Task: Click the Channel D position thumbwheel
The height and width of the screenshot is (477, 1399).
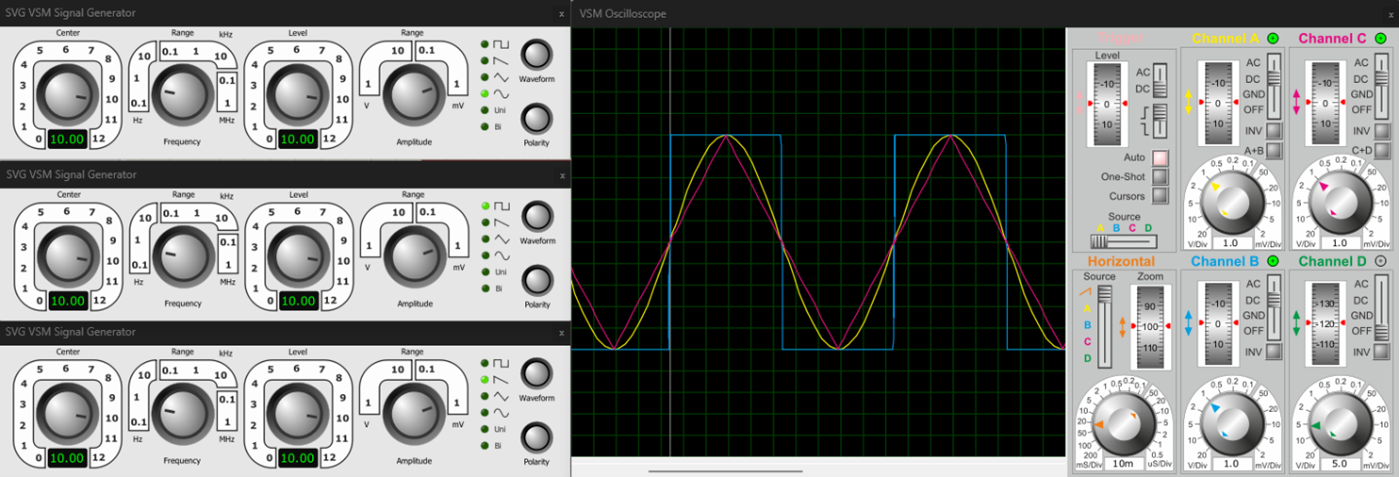Action: [1325, 326]
